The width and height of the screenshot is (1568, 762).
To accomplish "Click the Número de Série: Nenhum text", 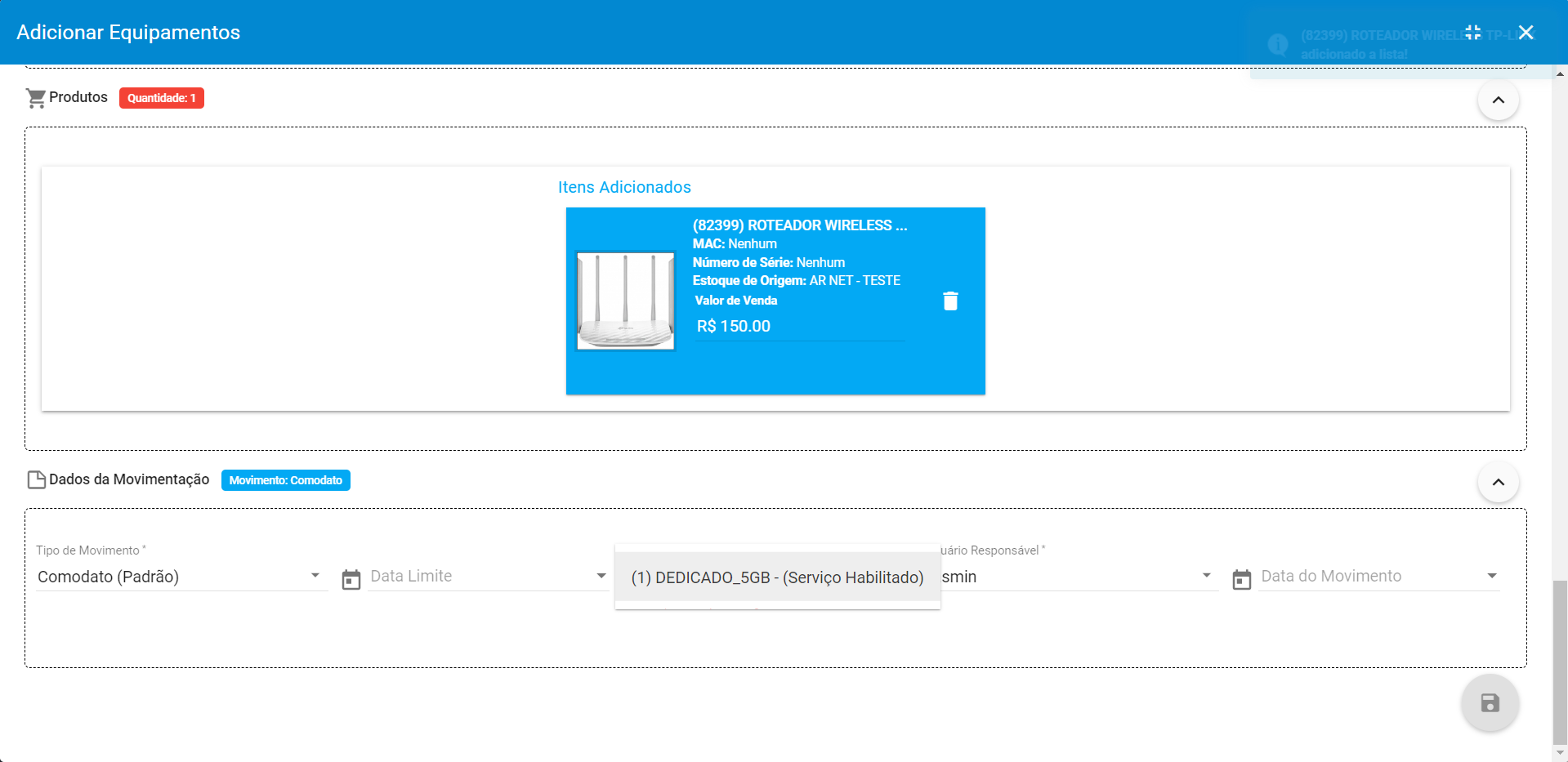I will (769, 262).
